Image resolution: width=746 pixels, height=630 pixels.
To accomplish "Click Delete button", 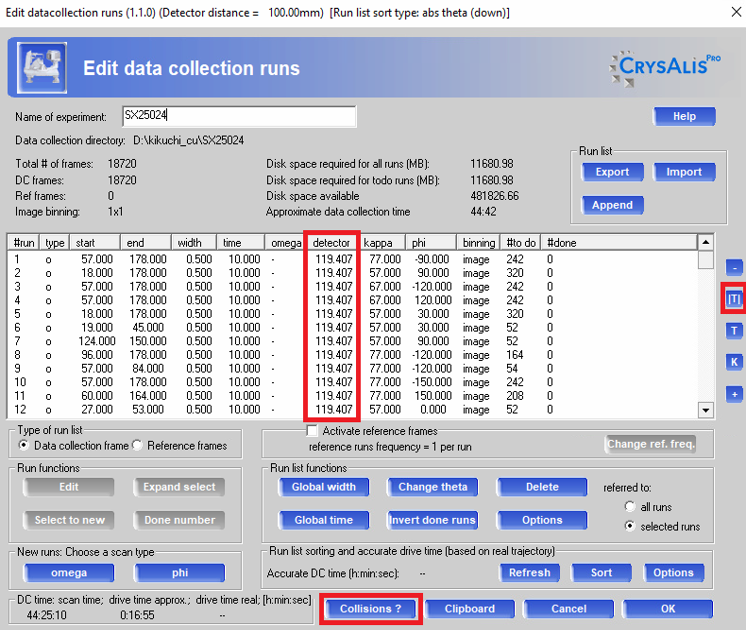I will [542, 487].
